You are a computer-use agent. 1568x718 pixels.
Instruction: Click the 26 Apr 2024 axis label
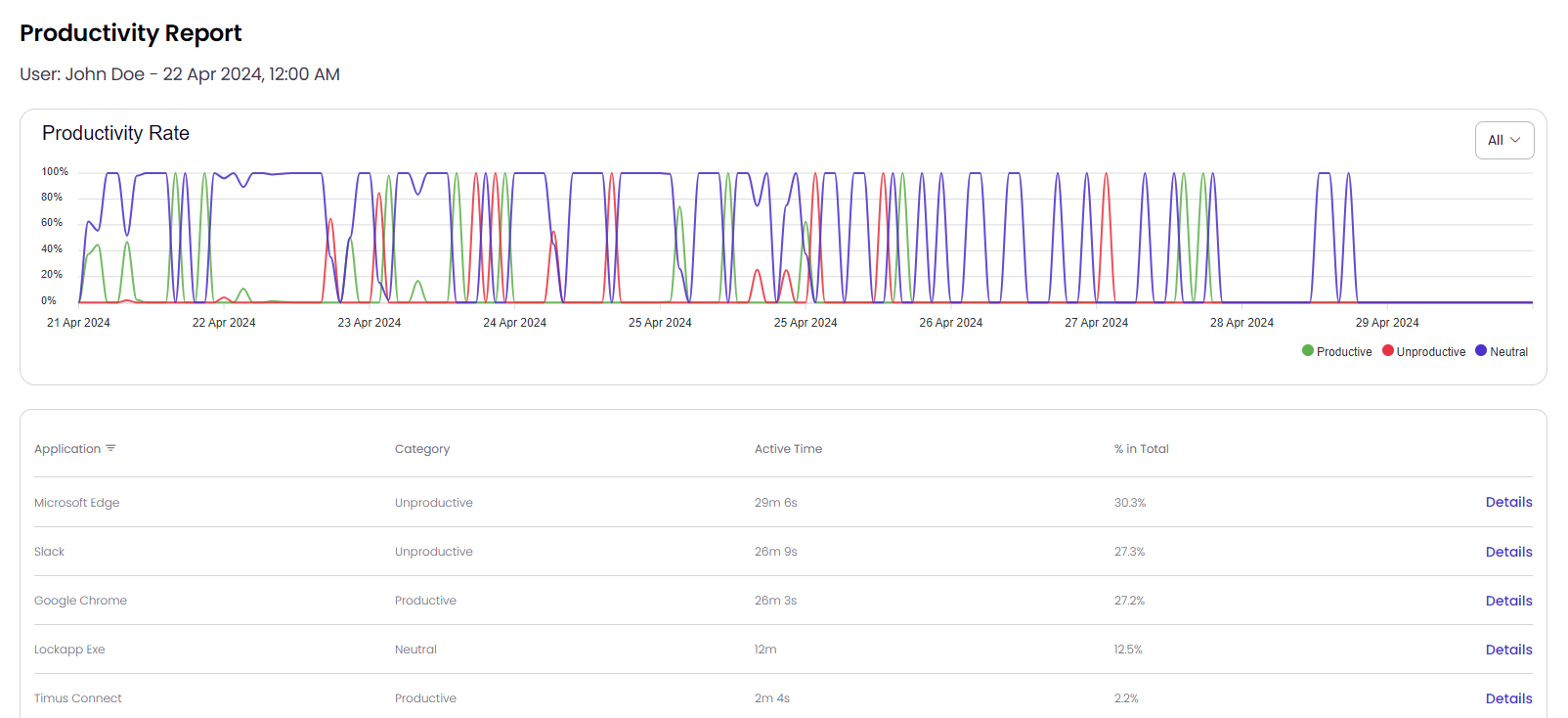pos(951,323)
